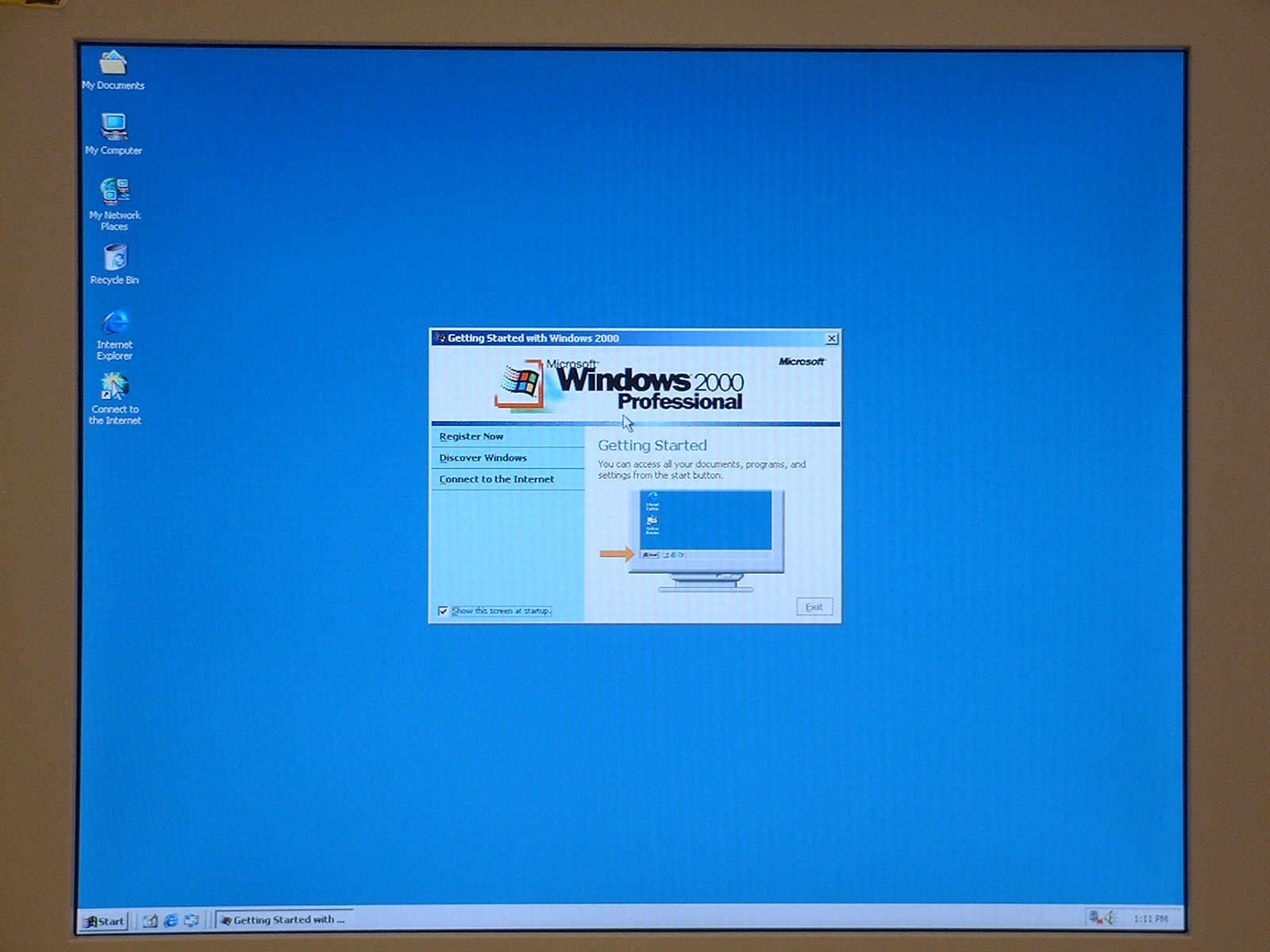Launch Internet Explorer from Quick Launch

pos(171,920)
